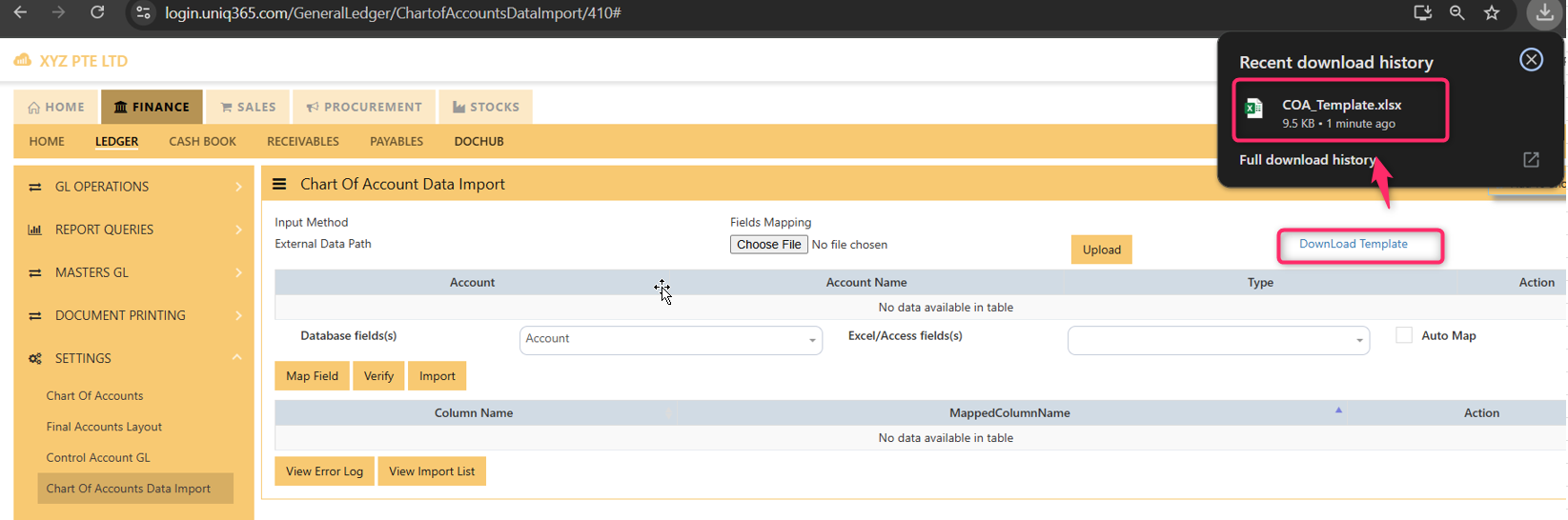Click DownLoad Template link
The image size is (1568, 520).
[1353, 244]
